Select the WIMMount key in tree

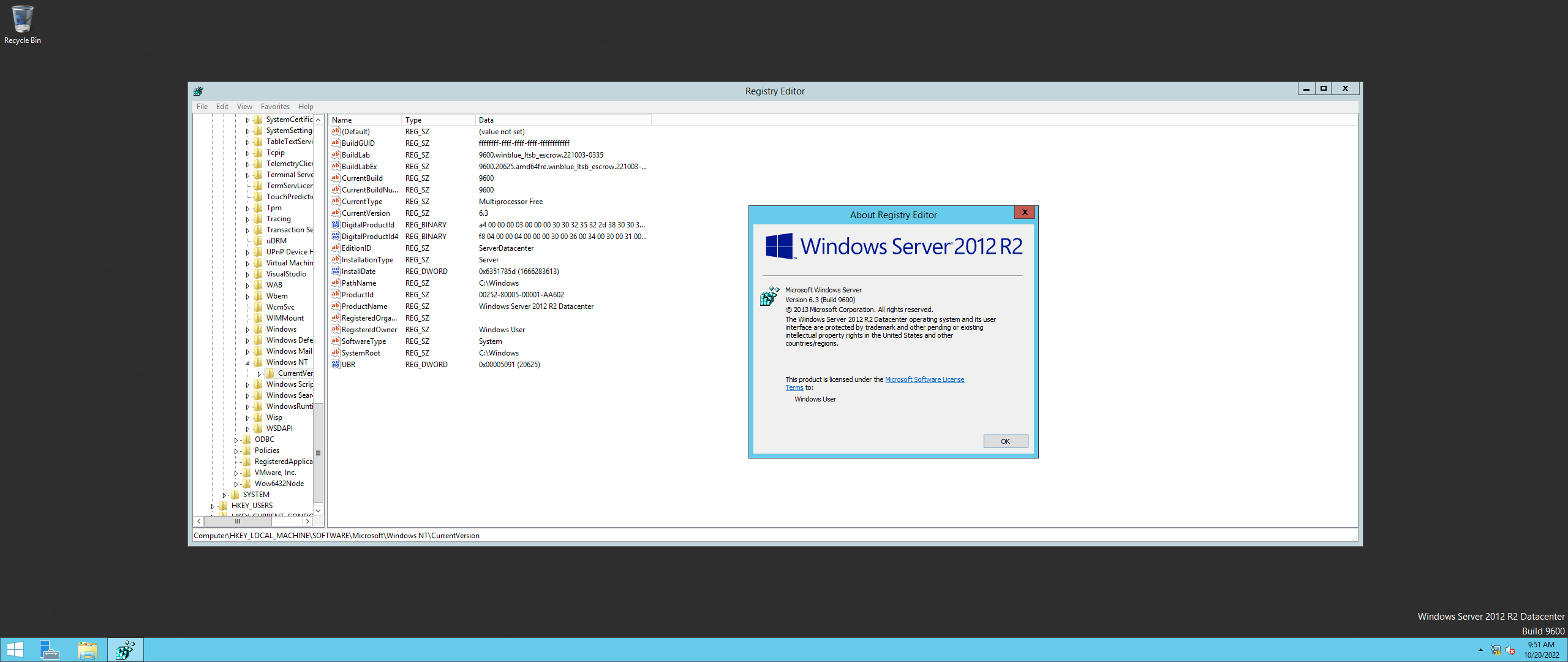pyautogui.click(x=285, y=318)
